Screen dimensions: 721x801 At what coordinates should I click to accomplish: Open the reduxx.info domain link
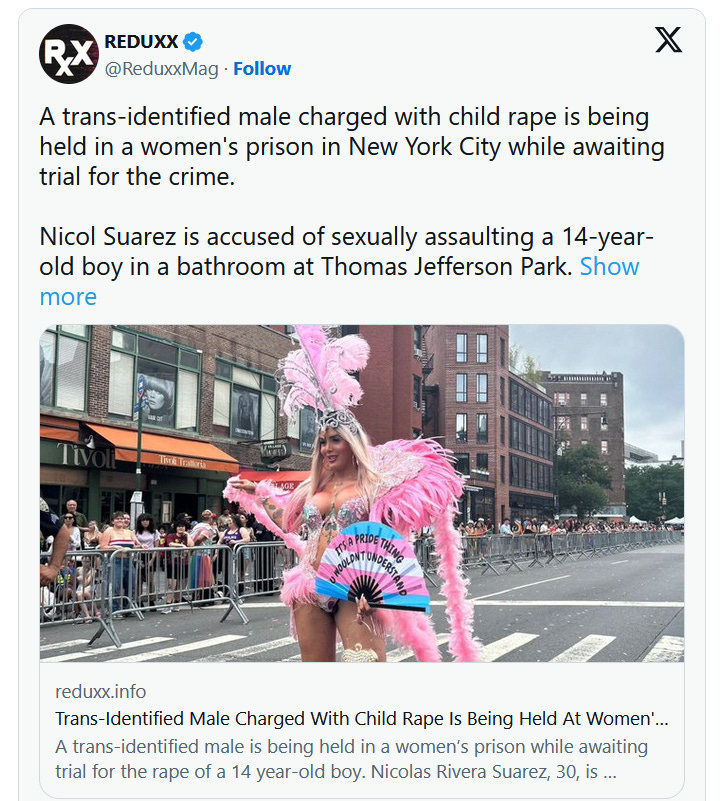click(101, 691)
